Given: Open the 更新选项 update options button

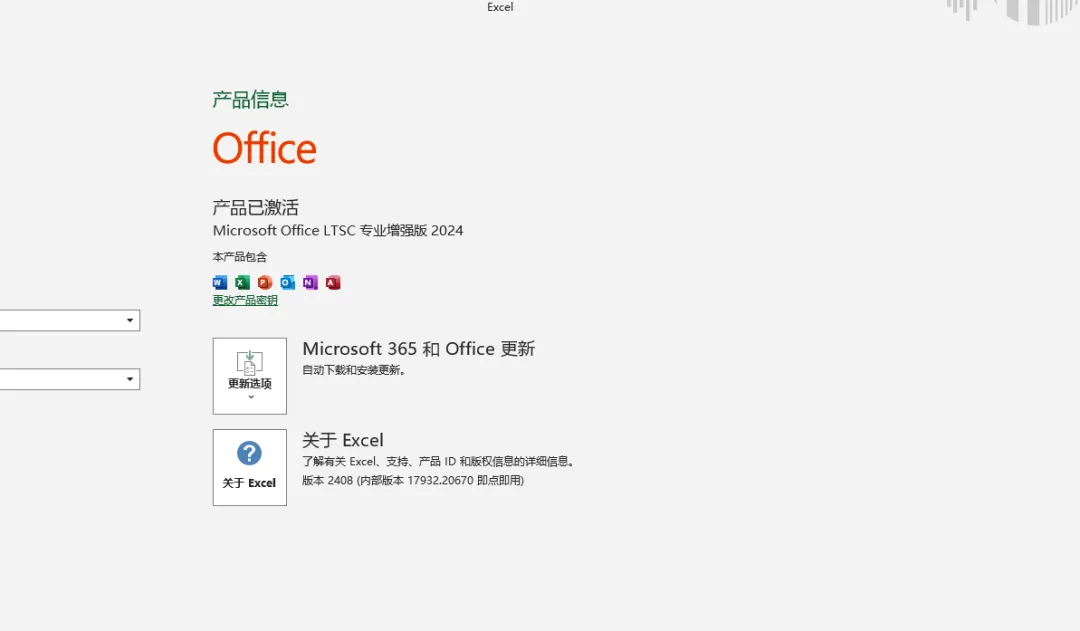Looking at the screenshot, I should 250,376.
